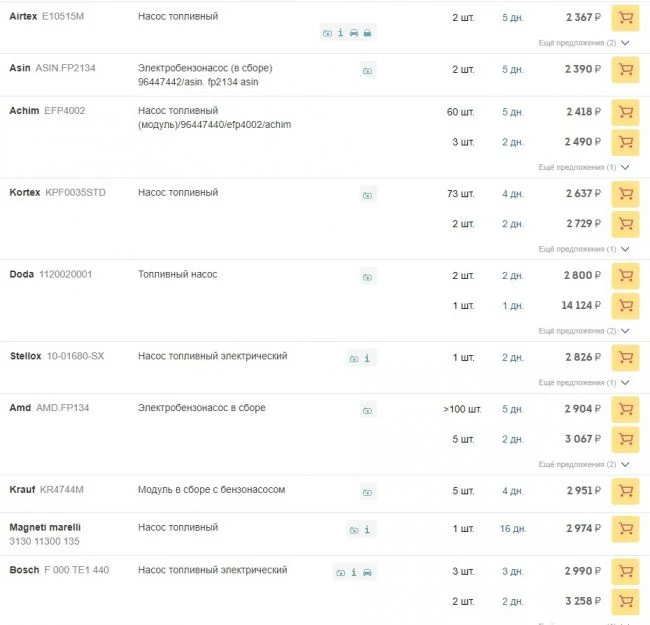Expand more offers under Achim EFP4002
This screenshot has width=650, height=625.
coord(584,167)
